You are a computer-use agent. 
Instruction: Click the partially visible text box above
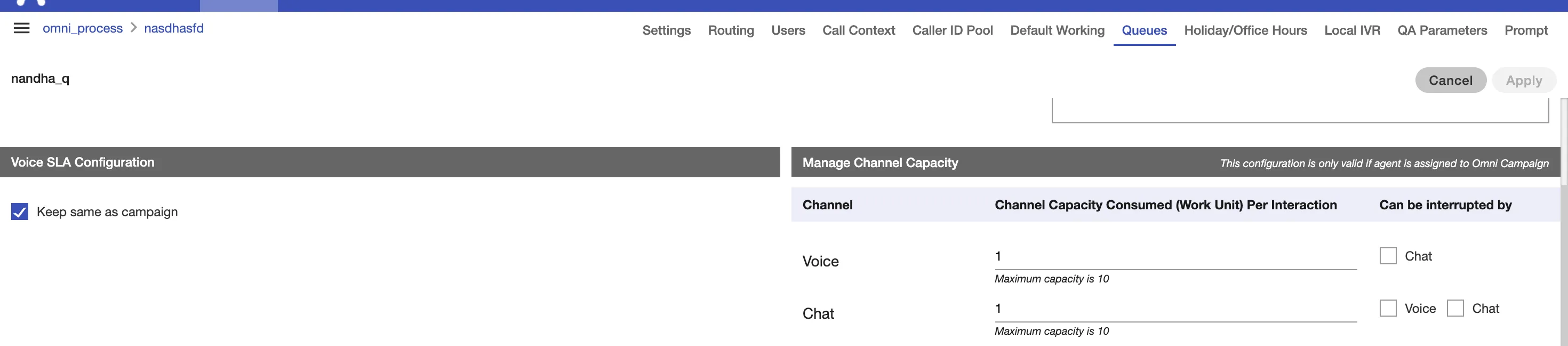pyautogui.click(x=1300, y=110)
